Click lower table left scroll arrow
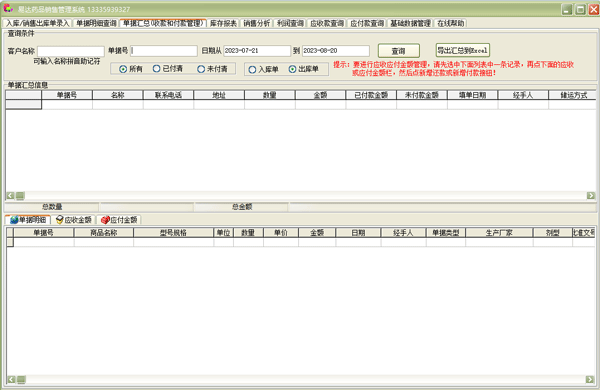The height and width of the screenshot is (390, 600). click(11, 380)
